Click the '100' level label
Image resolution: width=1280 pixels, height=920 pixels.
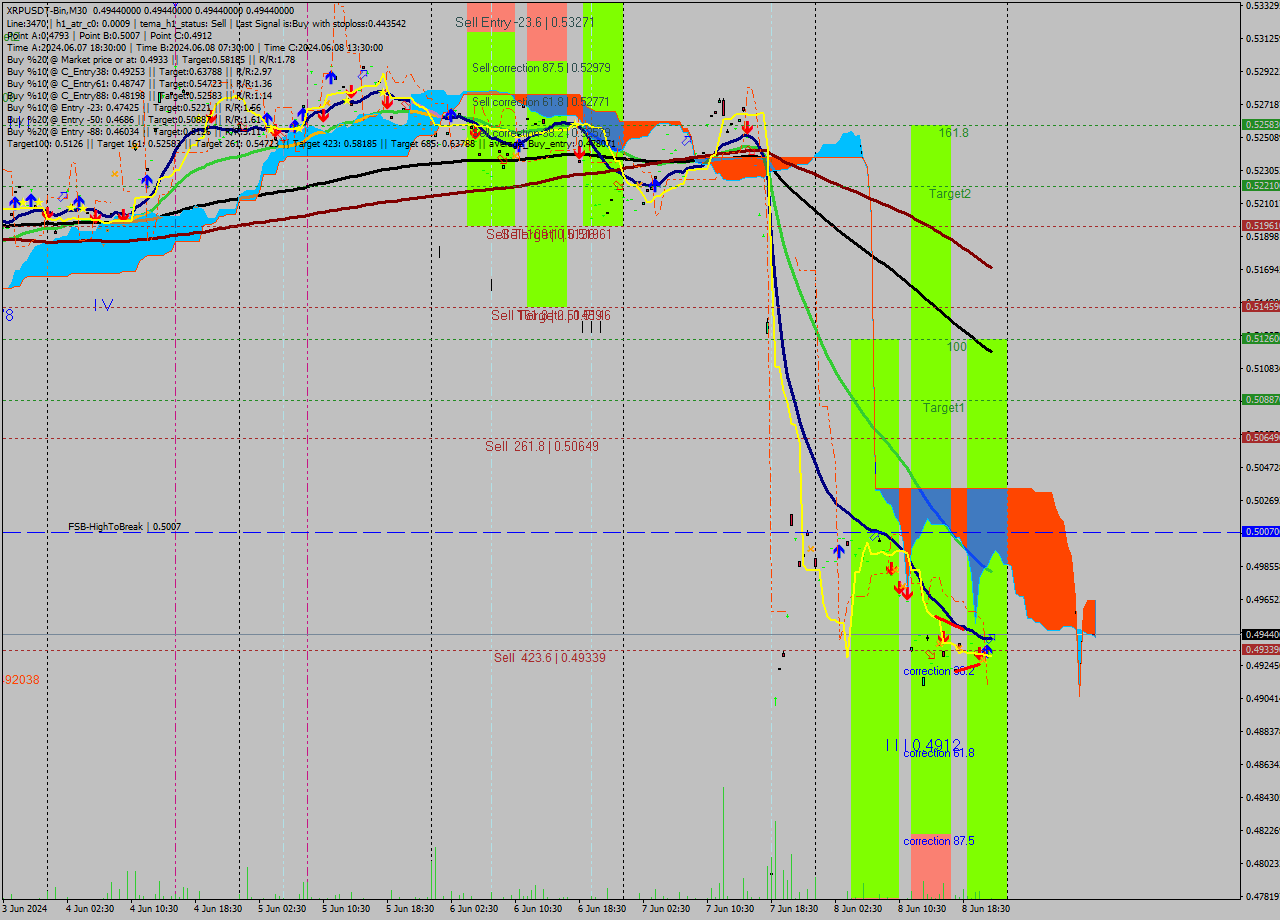tap(957, 346)
